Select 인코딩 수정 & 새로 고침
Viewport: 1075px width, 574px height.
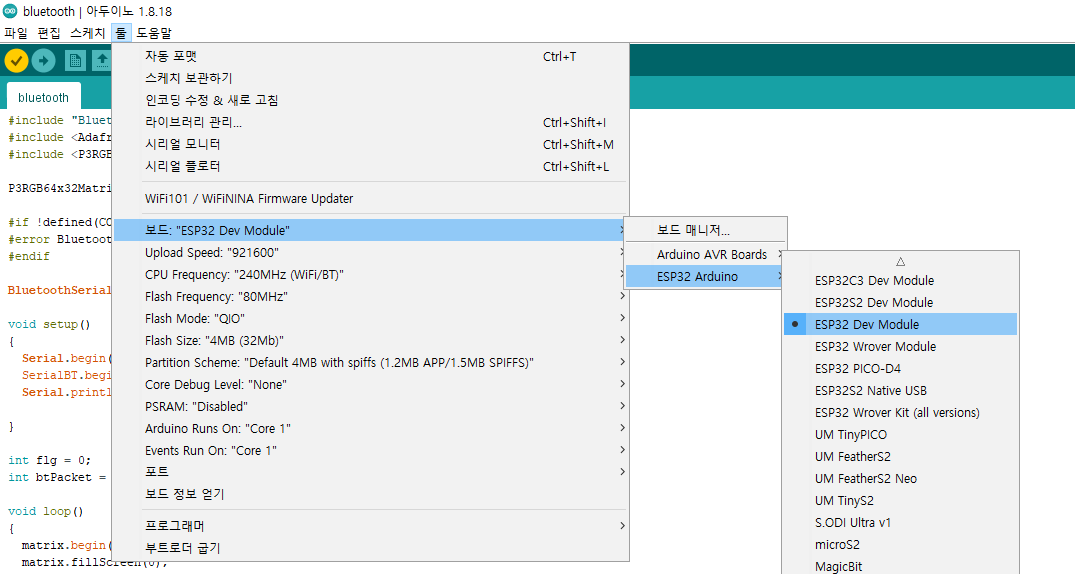tap(370, 100)
